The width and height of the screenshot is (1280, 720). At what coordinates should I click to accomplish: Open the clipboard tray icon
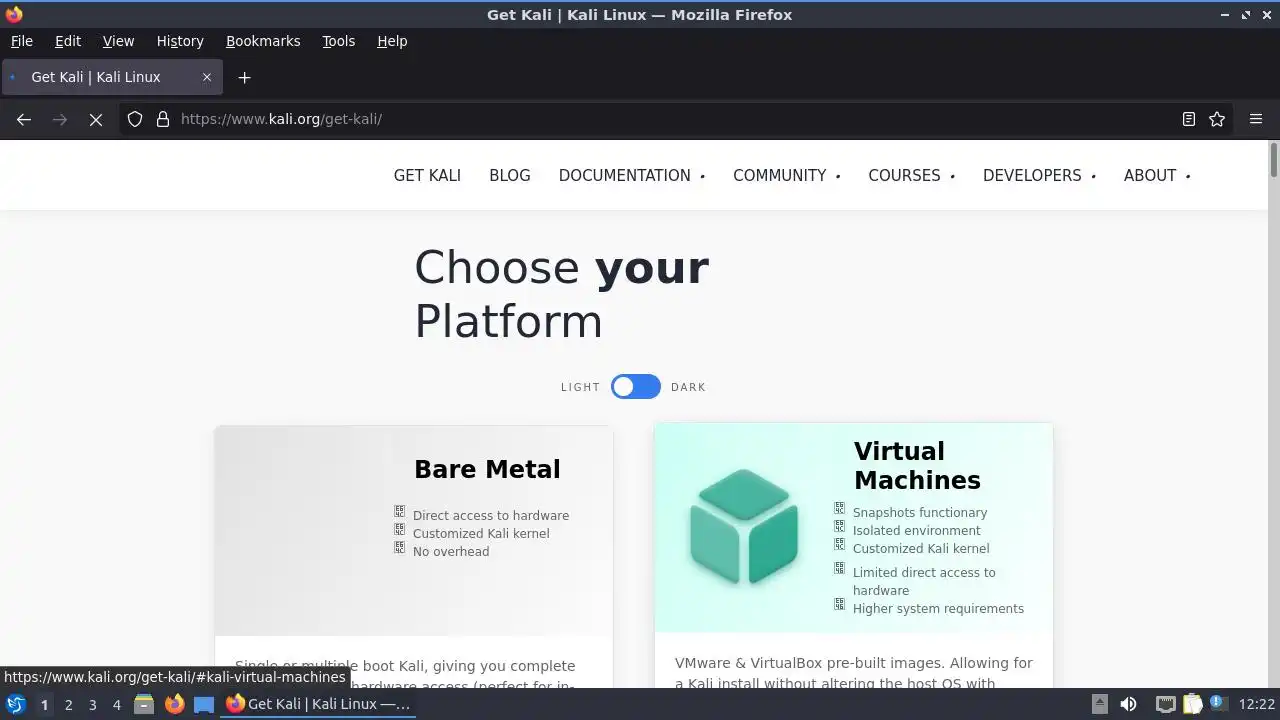tap(1192, 704)
